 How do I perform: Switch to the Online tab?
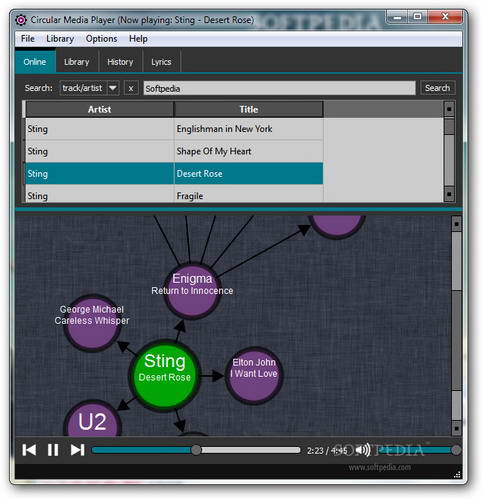(x=35, y=62)
